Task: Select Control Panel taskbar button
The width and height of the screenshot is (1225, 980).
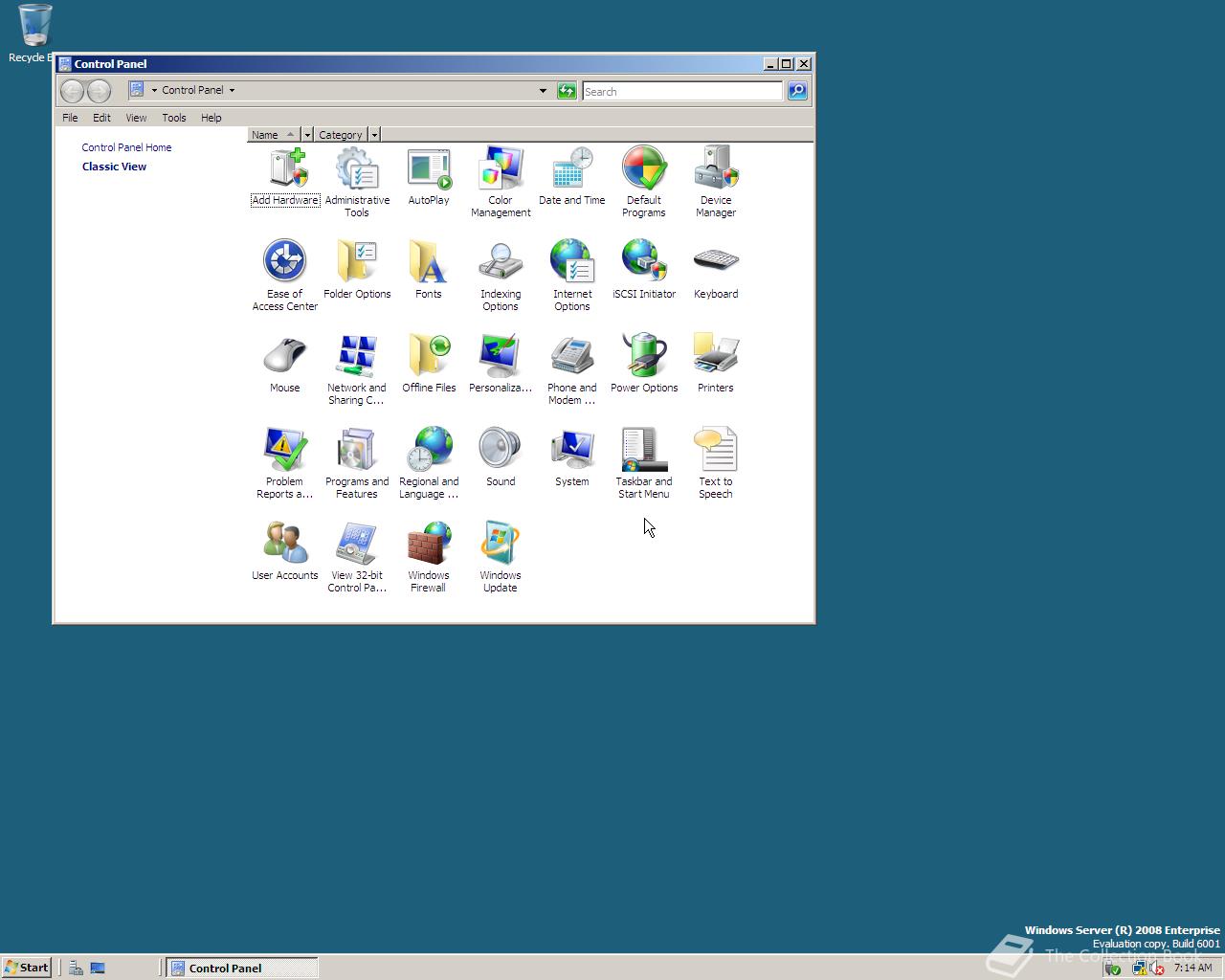Action: [x=242, y=968]
